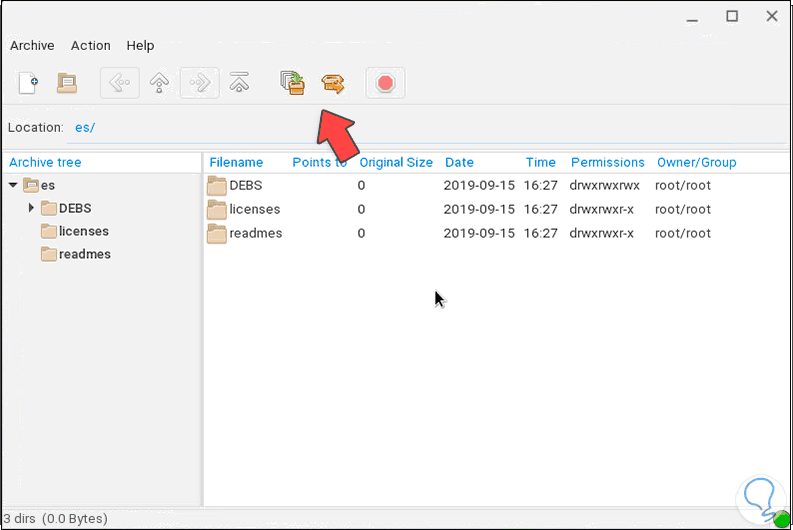Click the Location field showing es/

click(x=427, y=128)
